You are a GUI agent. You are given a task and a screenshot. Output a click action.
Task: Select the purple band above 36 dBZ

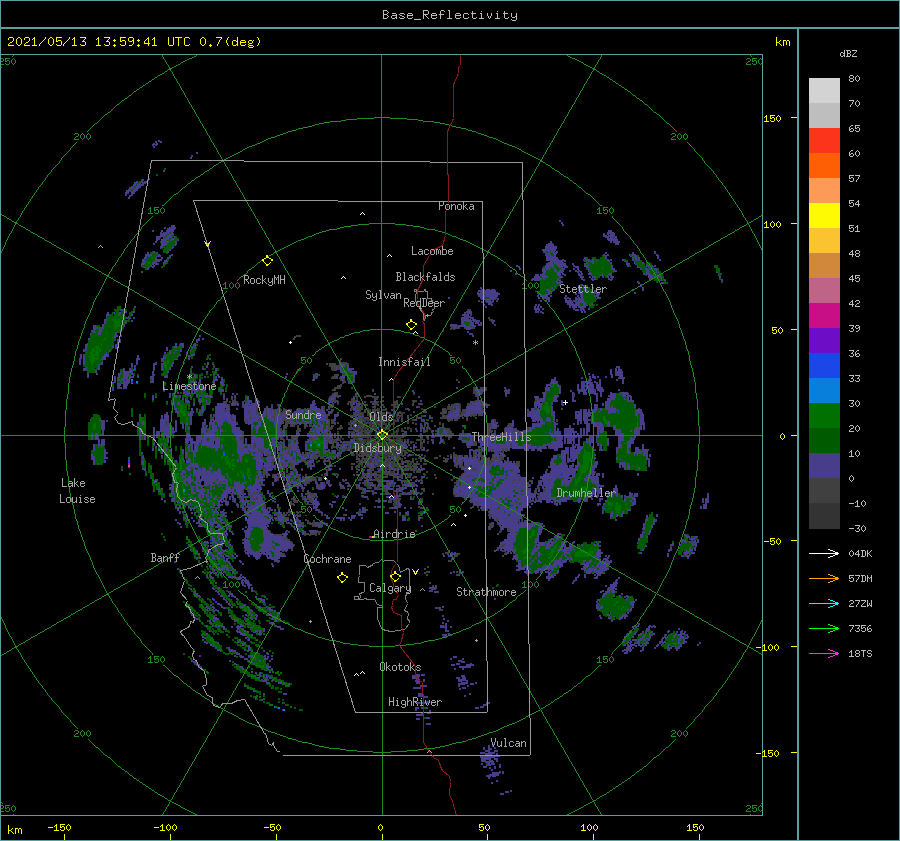[824, 341]
